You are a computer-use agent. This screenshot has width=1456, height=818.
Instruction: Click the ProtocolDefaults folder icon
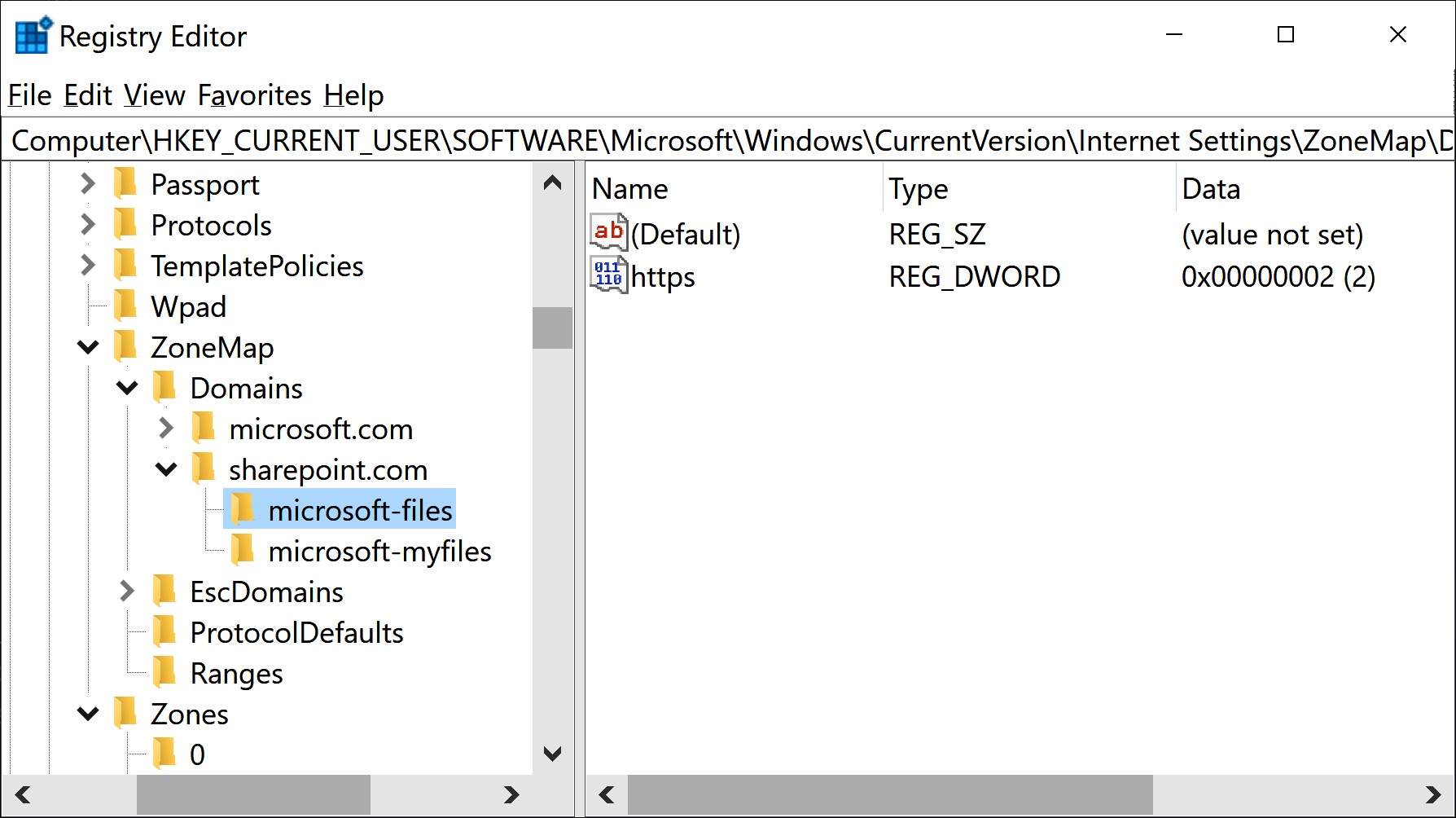(164, 632)
